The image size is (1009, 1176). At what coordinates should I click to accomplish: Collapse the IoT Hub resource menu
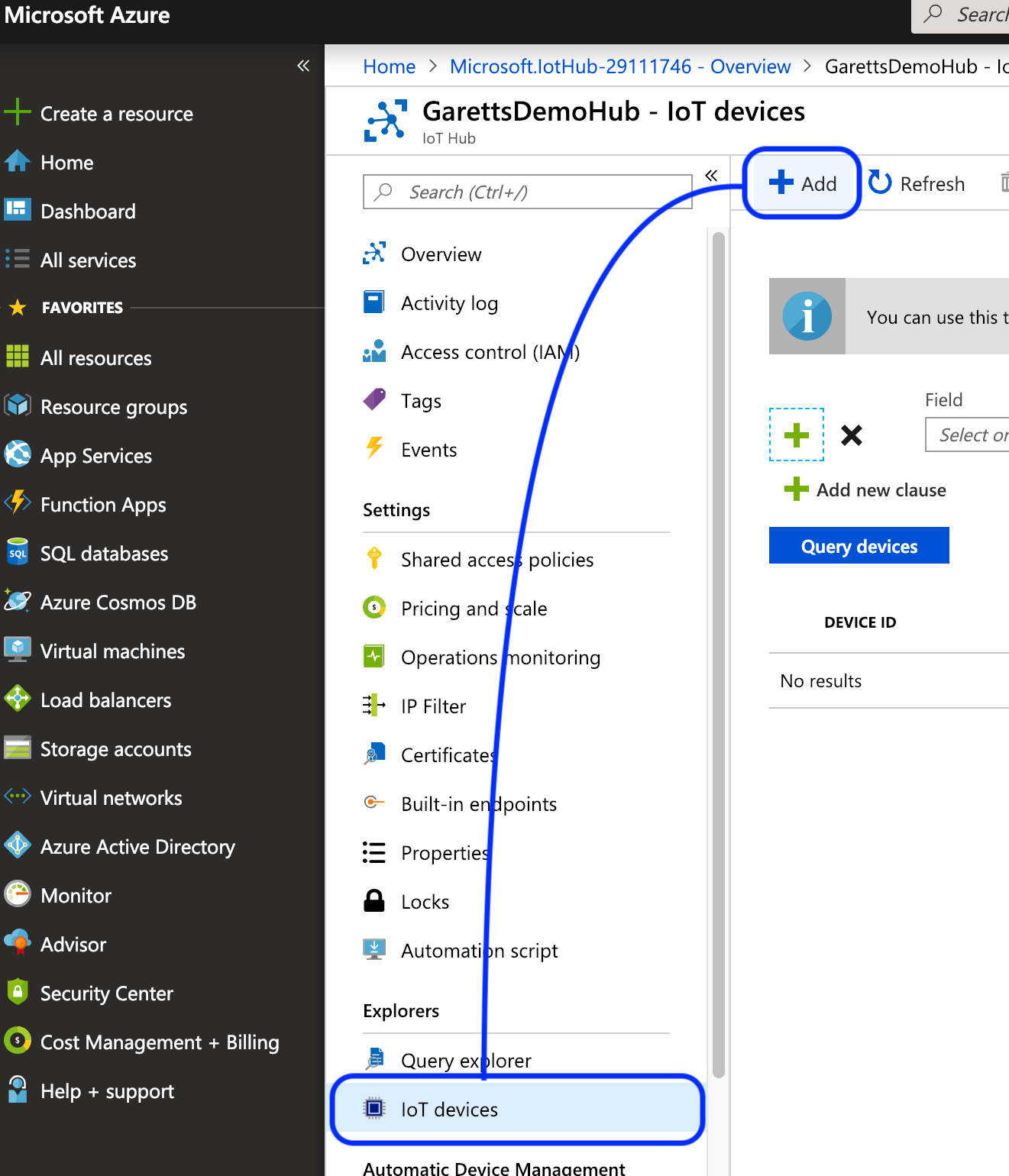click(711, 176)
